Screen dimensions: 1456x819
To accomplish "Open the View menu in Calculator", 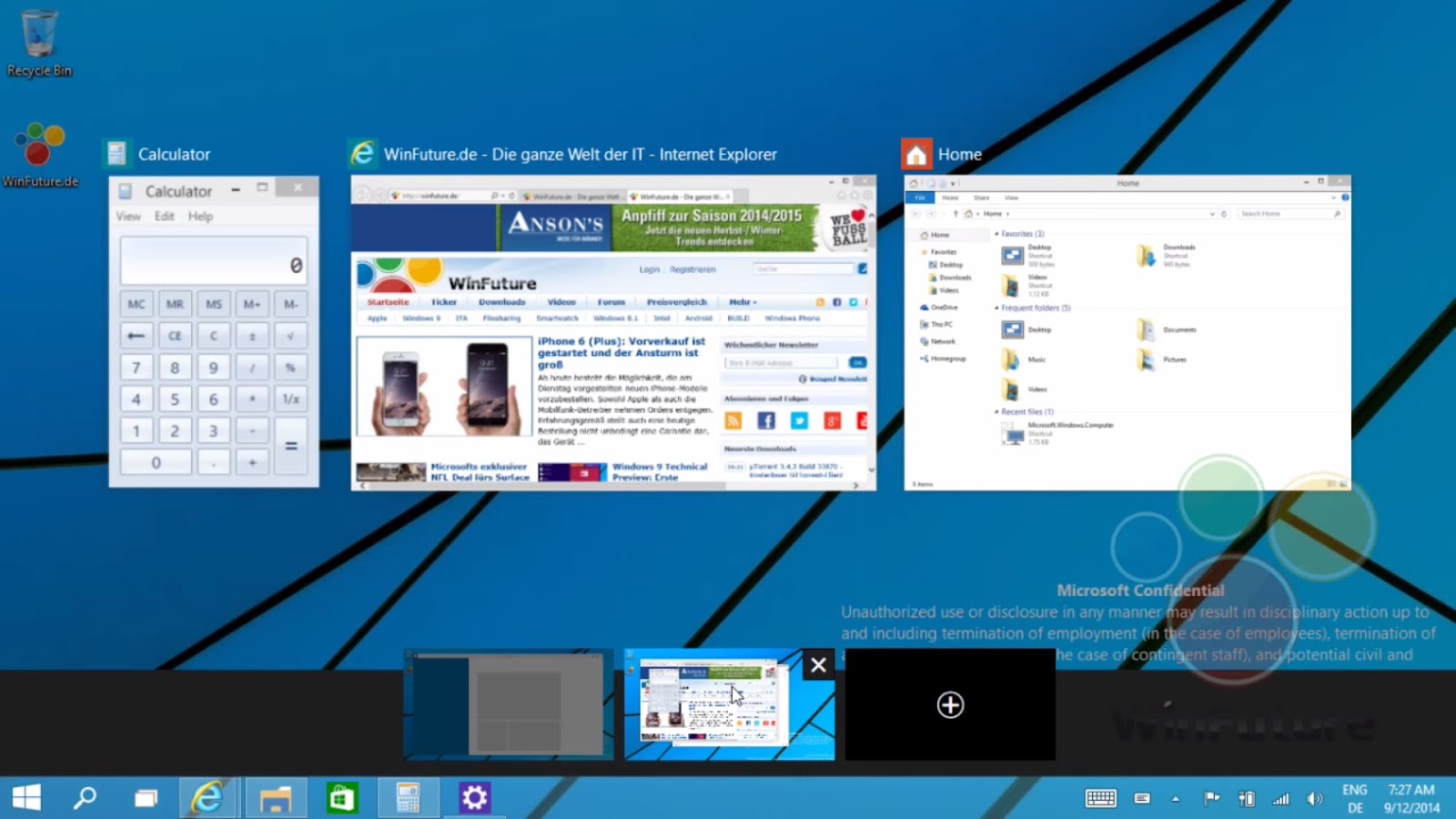I will 128,217.
